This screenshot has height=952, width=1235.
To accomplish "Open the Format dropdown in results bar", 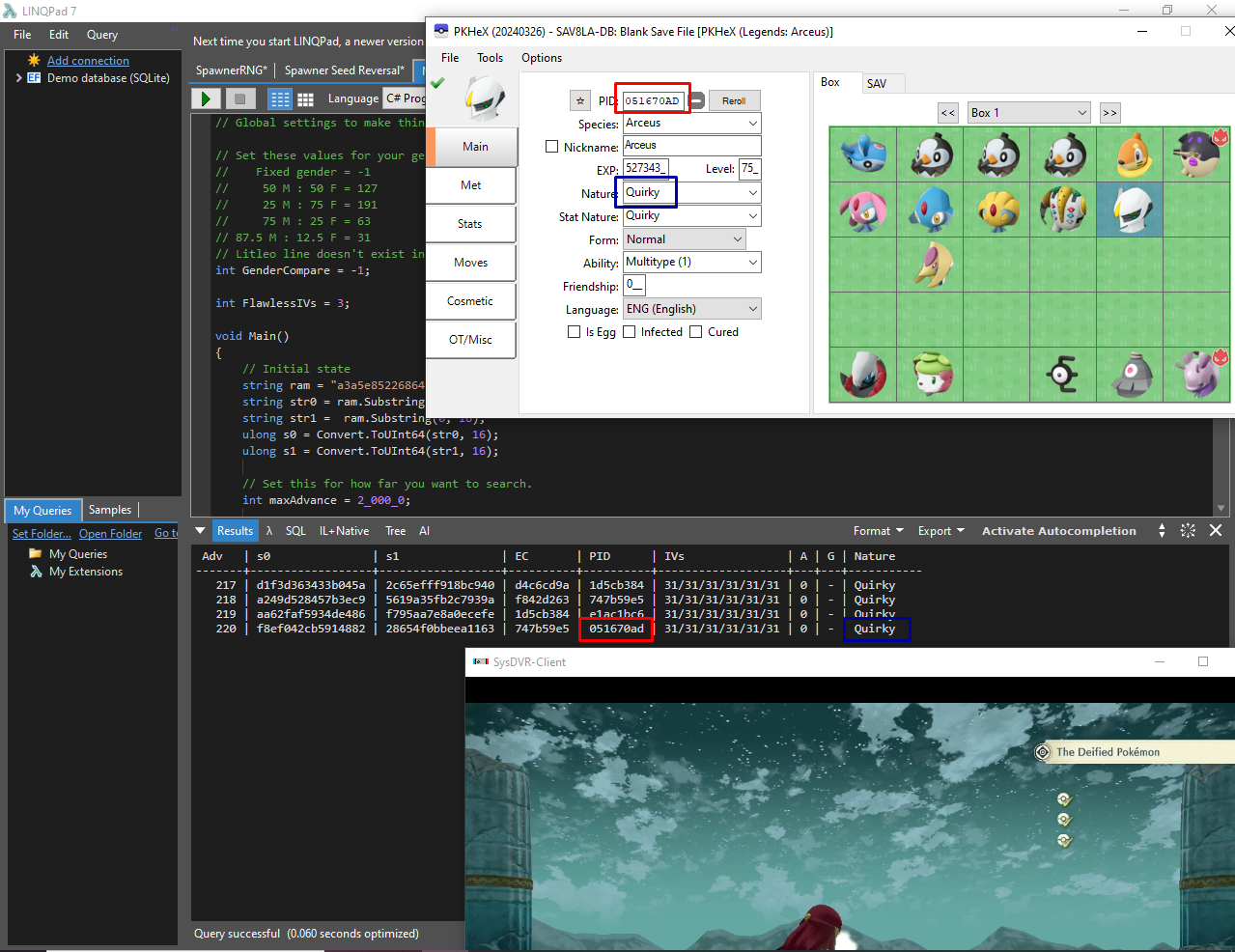I will pos(878,531).
